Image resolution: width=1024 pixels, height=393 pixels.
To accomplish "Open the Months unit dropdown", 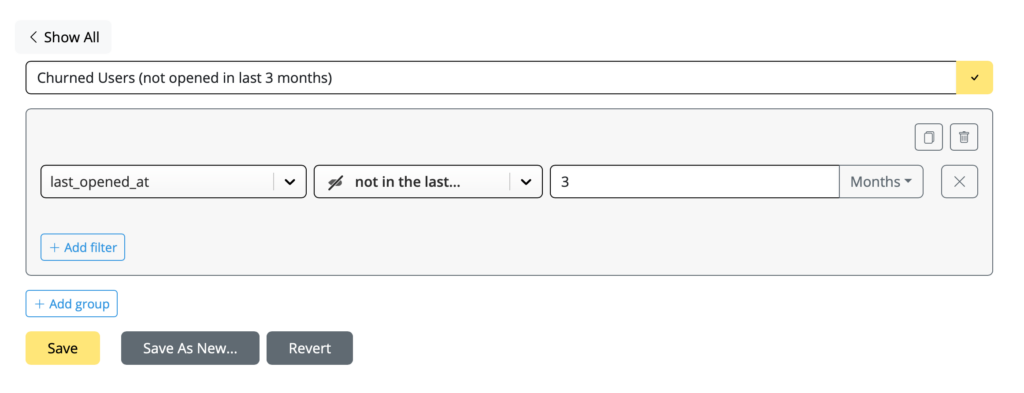I will 881,181.
